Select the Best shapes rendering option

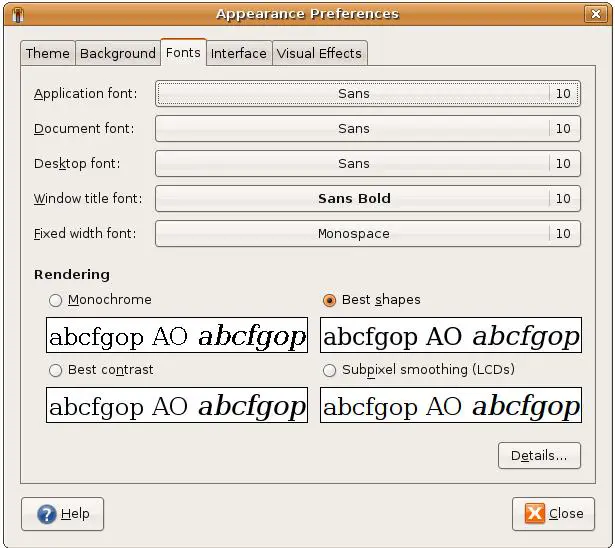[x=329, y=300]
